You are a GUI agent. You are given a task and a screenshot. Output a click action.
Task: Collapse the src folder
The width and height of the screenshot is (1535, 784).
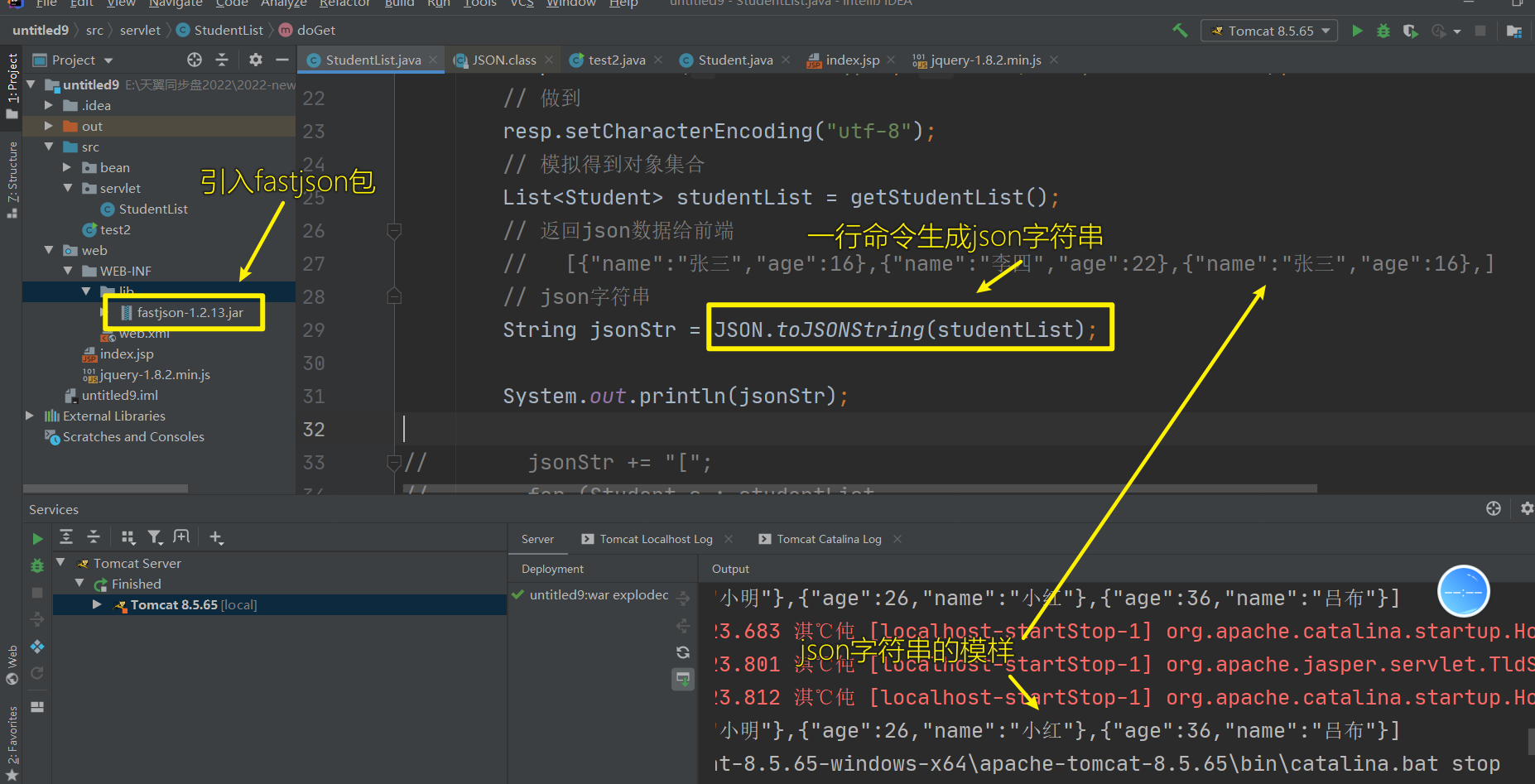[49, 147]
